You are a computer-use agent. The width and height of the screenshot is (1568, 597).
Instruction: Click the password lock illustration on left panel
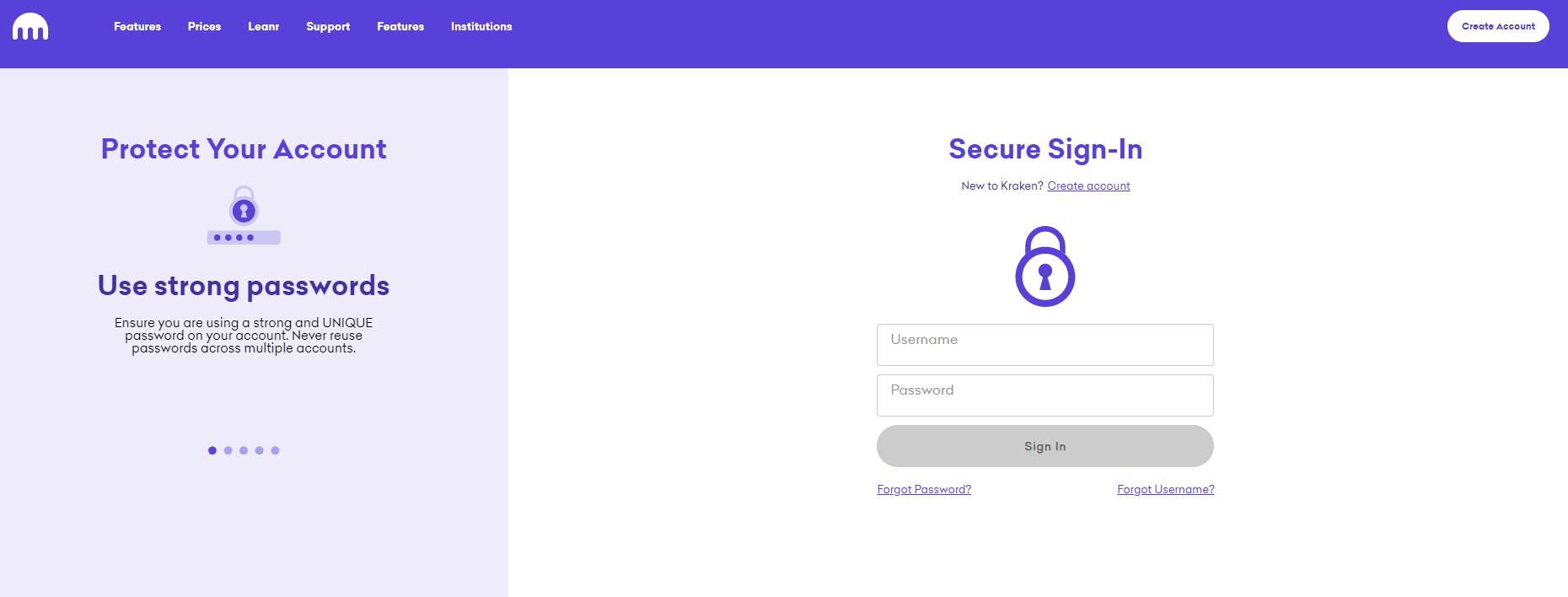(x=244, y=216)
